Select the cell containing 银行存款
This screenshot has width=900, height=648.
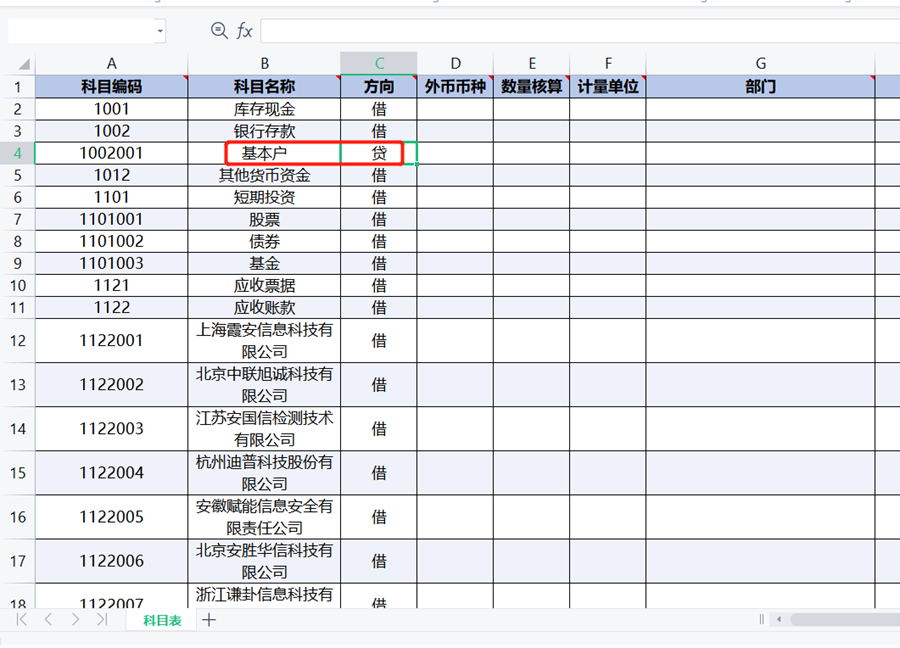(264, 131)
